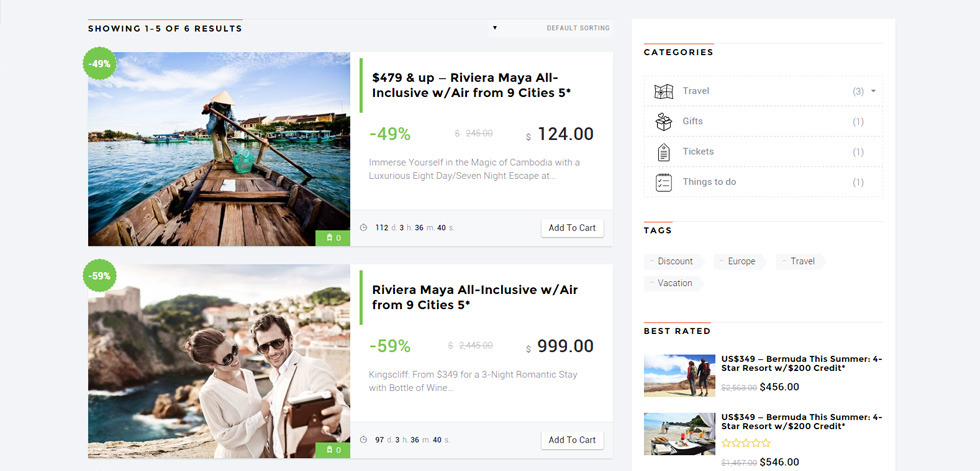Image resolution: width=980 pixels, height=471 pixels.
Task: Open the boat on water product image
Action: point(219,149)
